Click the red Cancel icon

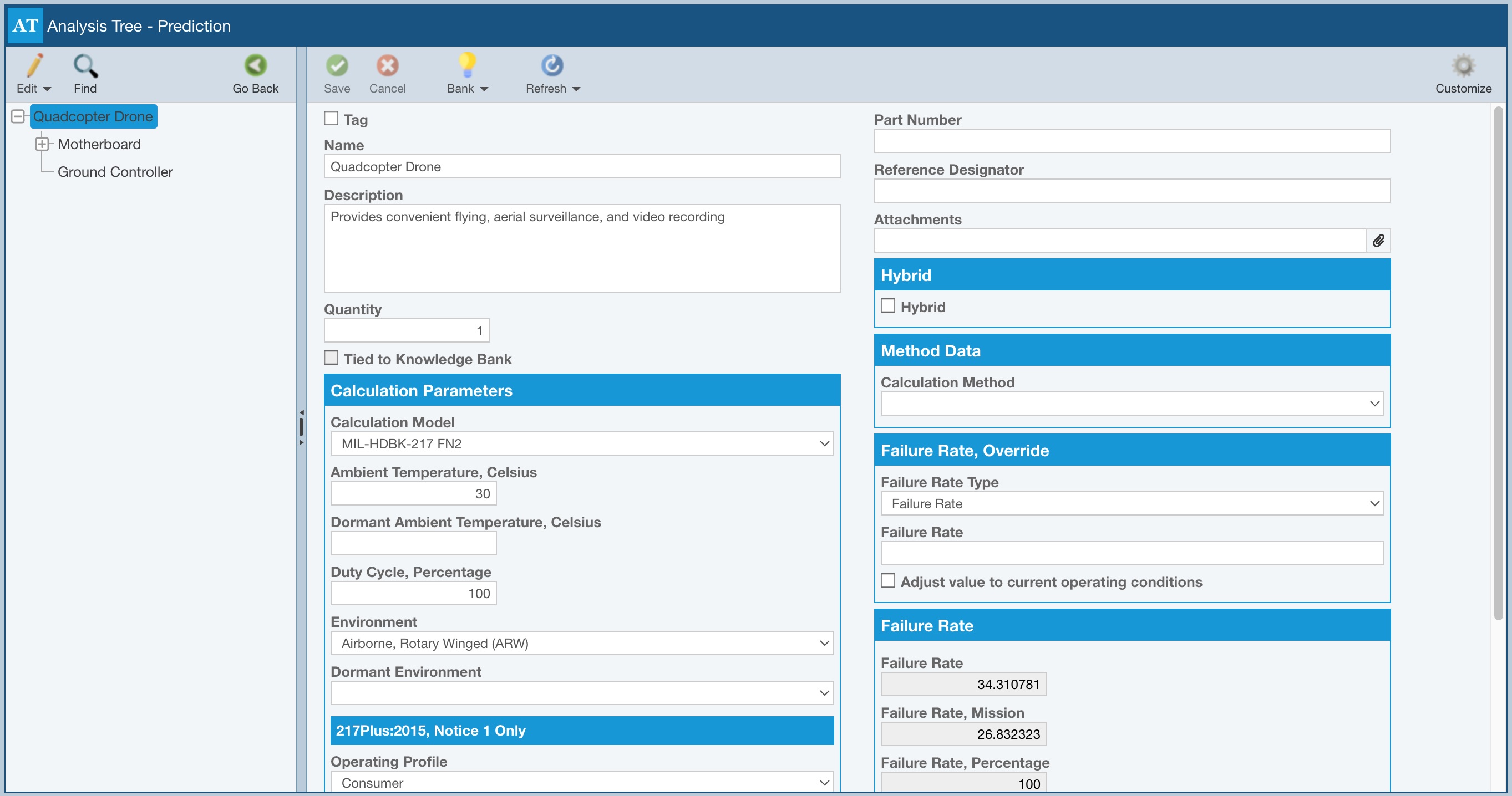coord(387,66)
